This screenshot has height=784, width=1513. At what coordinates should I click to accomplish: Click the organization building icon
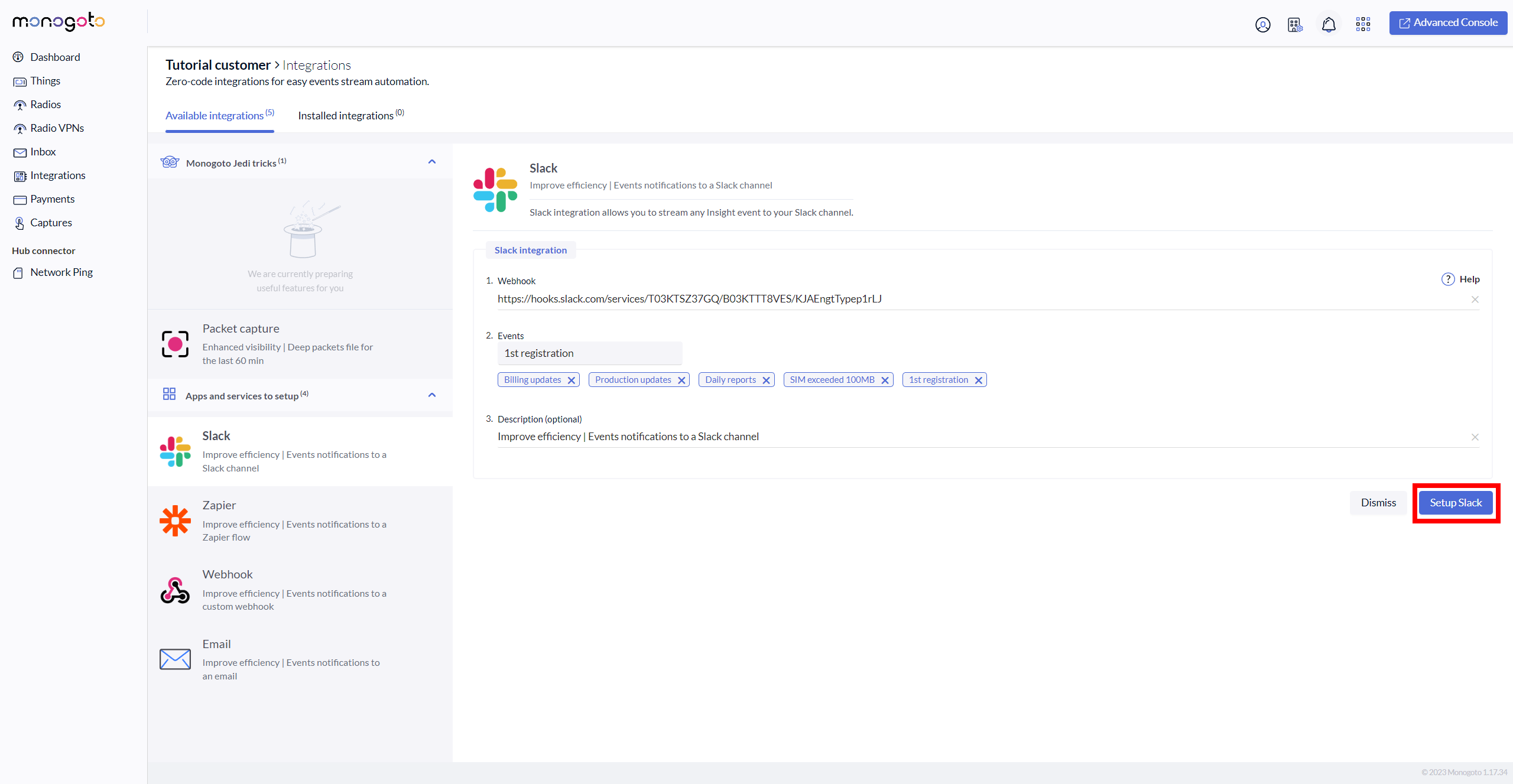[x=1295, y=24]
